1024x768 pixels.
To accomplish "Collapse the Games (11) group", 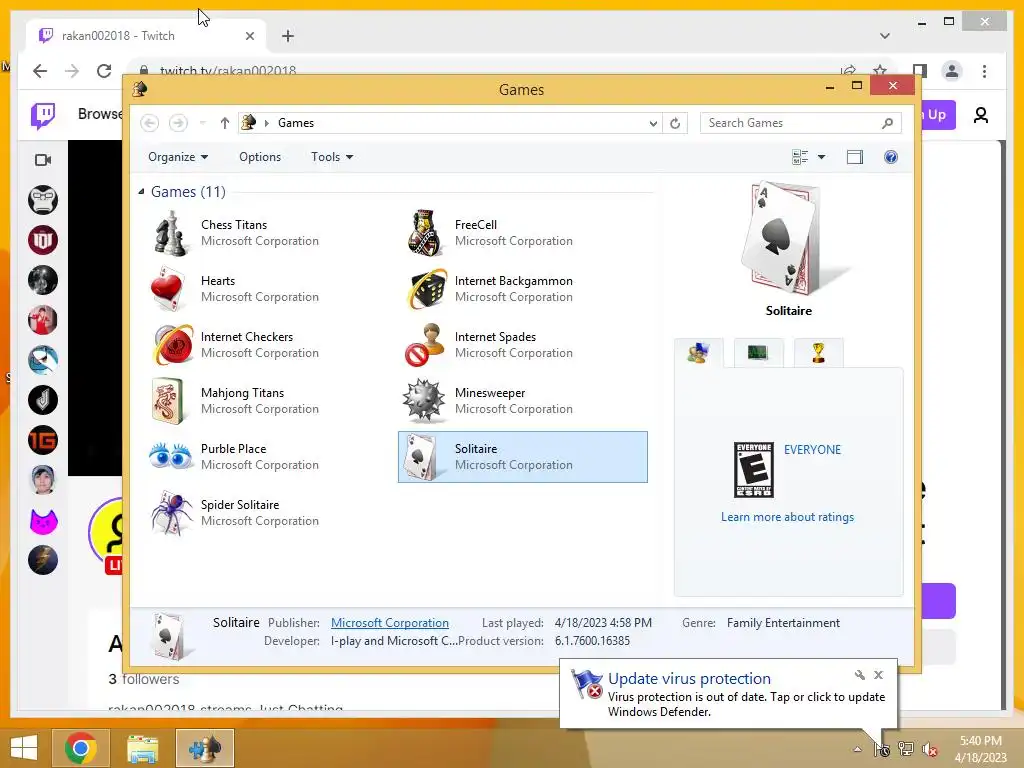I will [141, 191].
